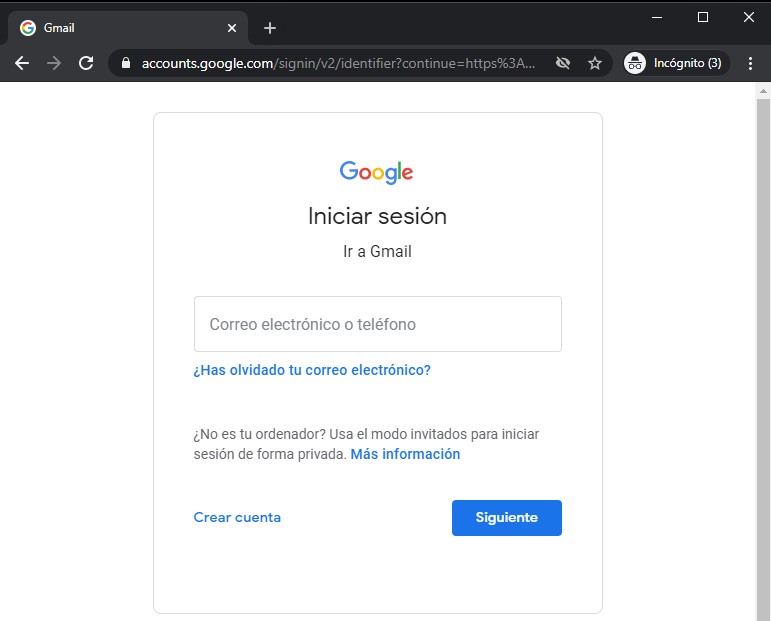Toggle the blocked cookies eye icon

click(x=563, y=63)
